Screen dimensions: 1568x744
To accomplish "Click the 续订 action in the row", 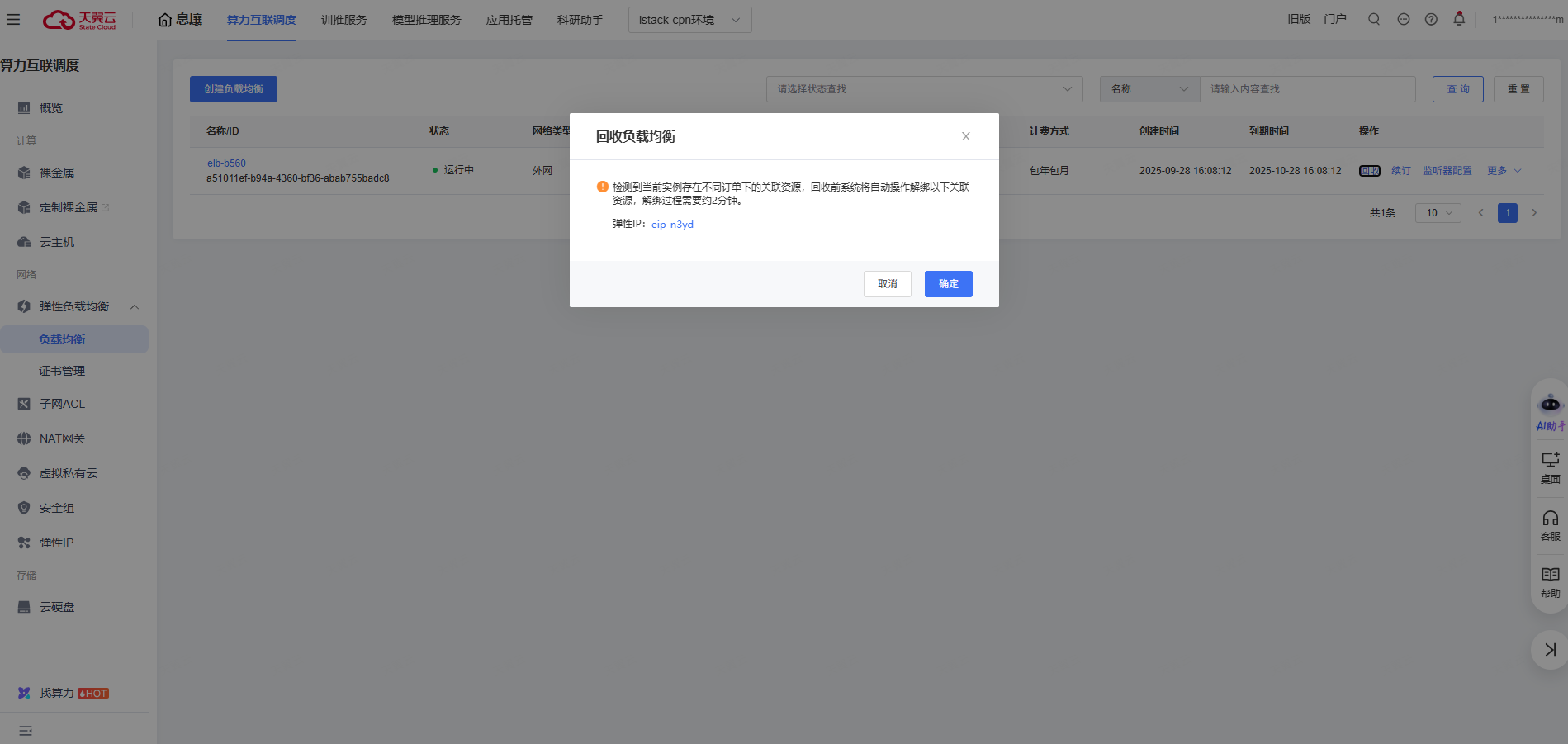I will [1401, 171].
